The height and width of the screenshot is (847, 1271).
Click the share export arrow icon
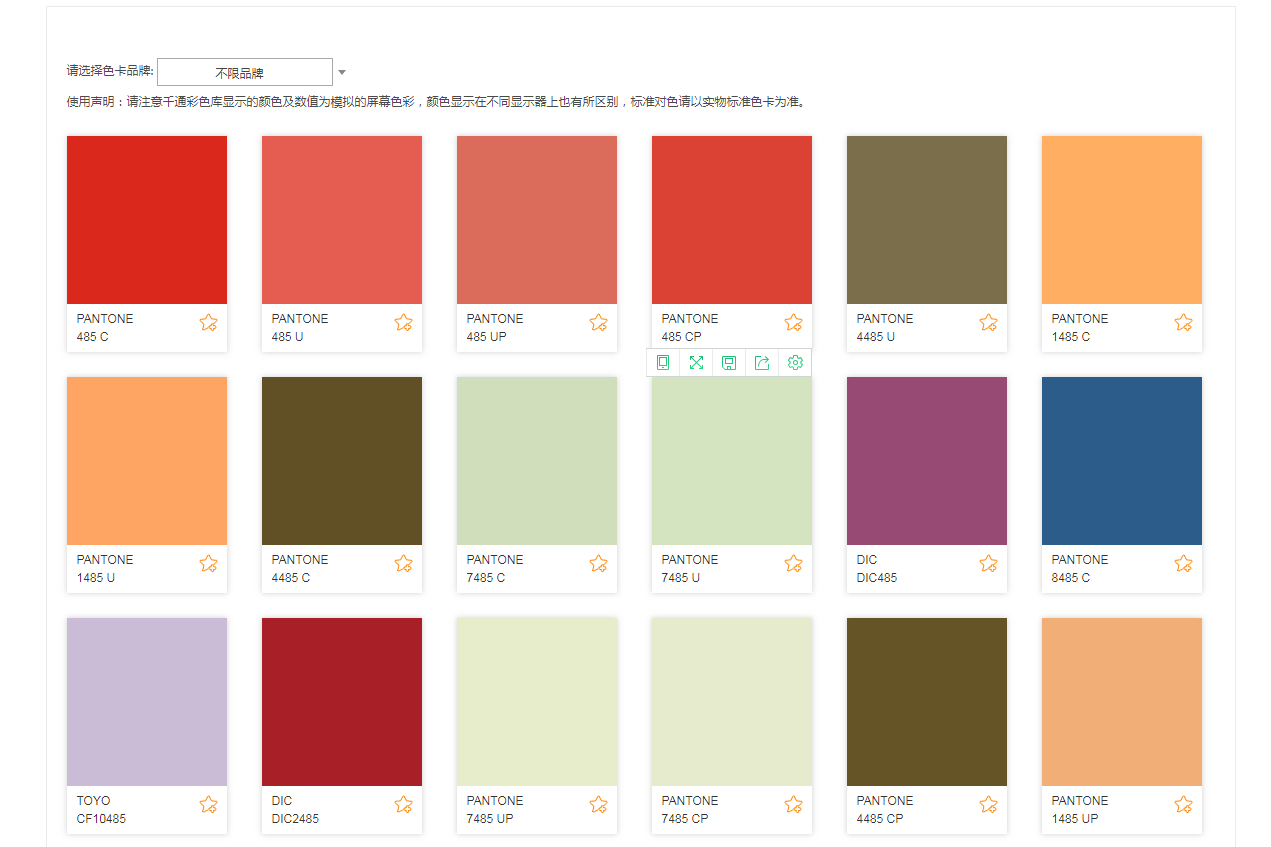coord(762,362)
